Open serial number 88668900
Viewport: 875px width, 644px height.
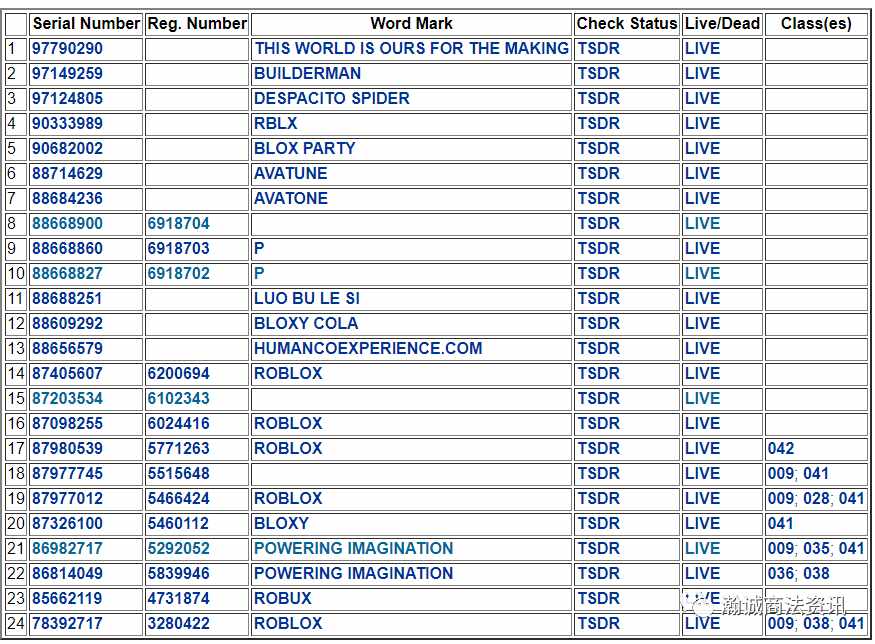pyautogui.click(x=67, y=224)
